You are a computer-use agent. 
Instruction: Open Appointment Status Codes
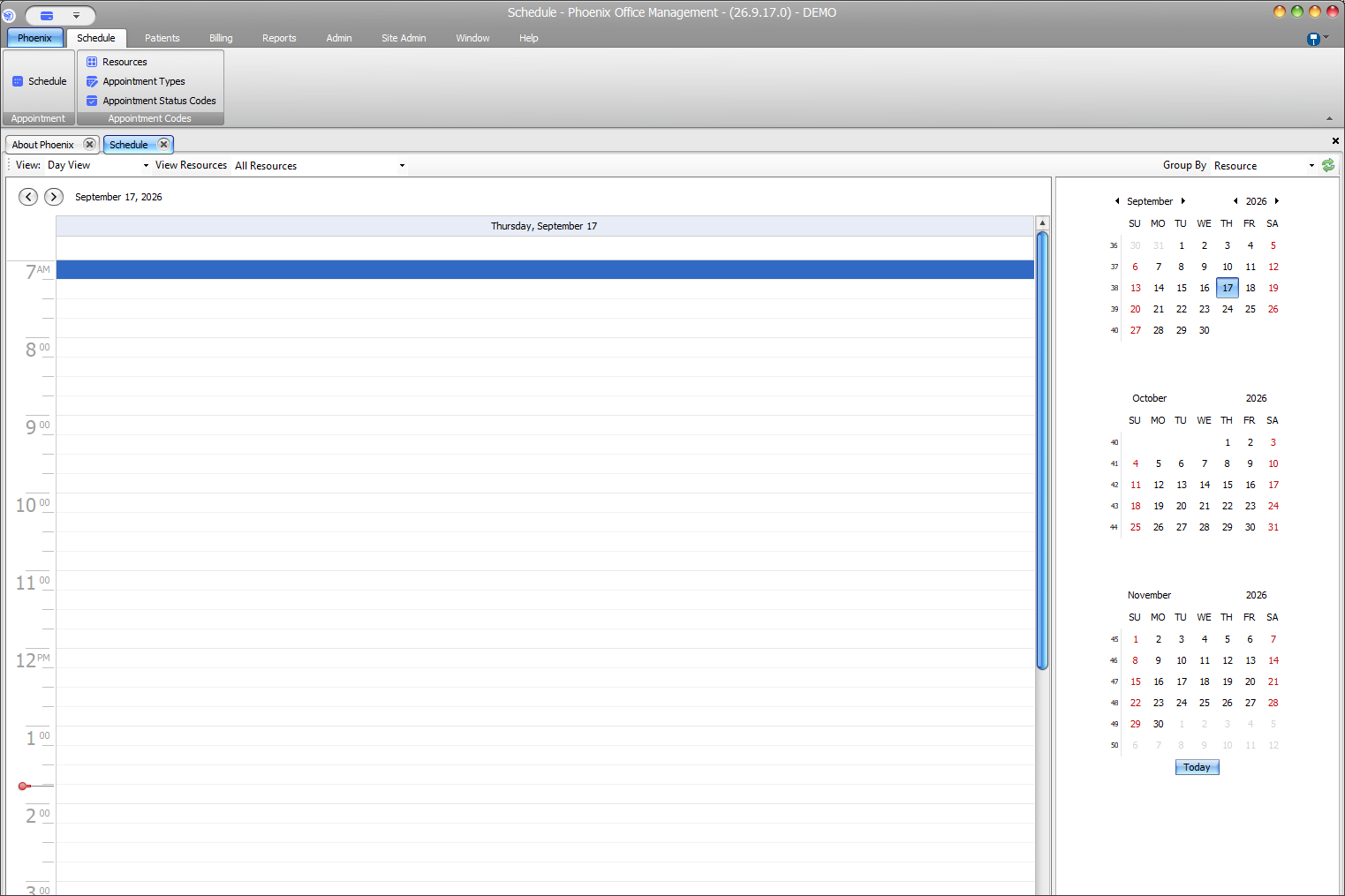click(151, 101)
